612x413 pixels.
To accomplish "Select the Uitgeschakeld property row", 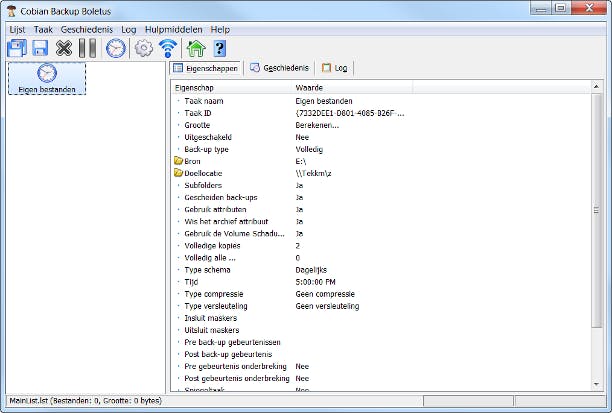I will (x=382, y=137).
